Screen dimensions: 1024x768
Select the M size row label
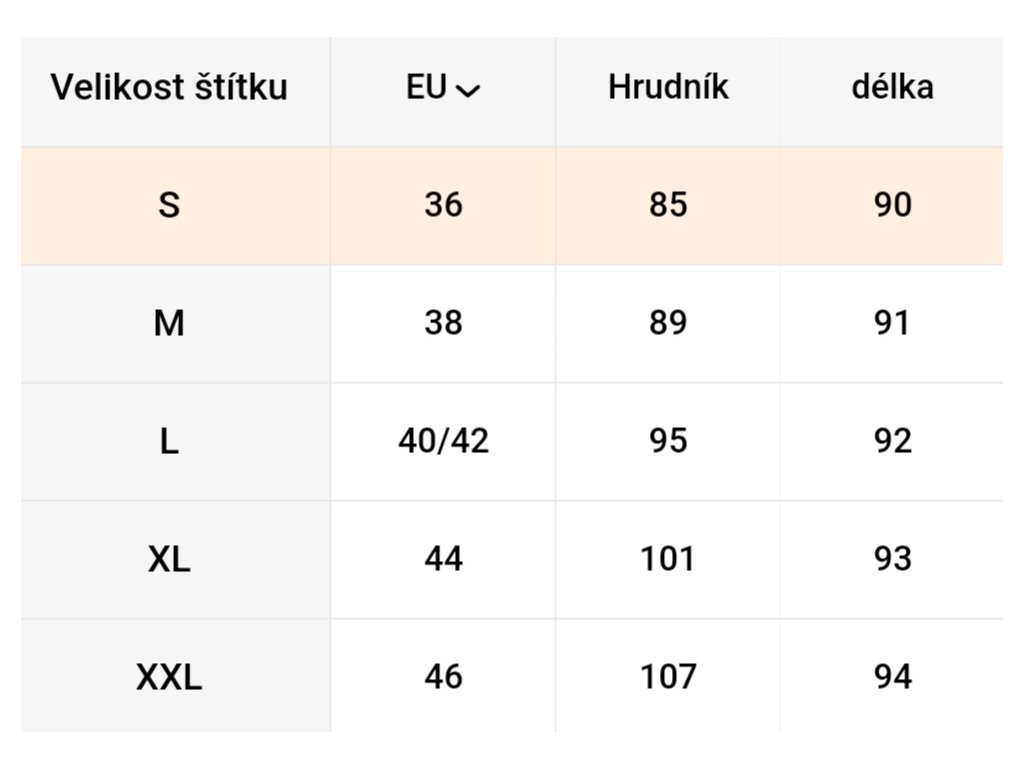click(169, 324)
